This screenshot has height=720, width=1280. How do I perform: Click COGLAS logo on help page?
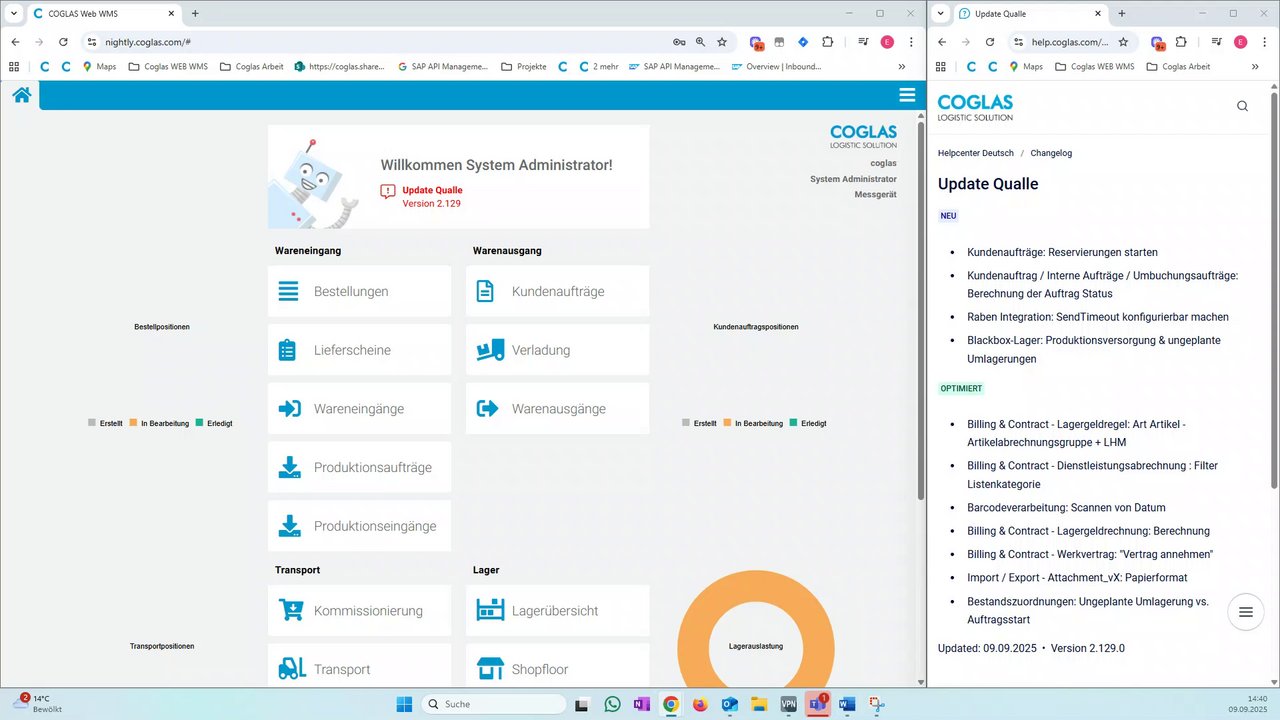[x=975, y=107]
